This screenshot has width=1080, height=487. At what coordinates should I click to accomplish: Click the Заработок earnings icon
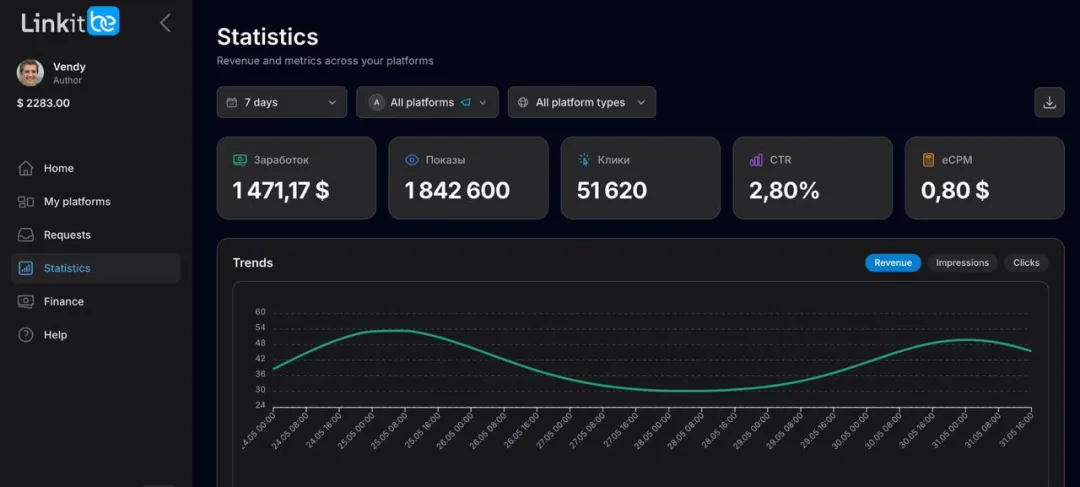pos(240,160)
